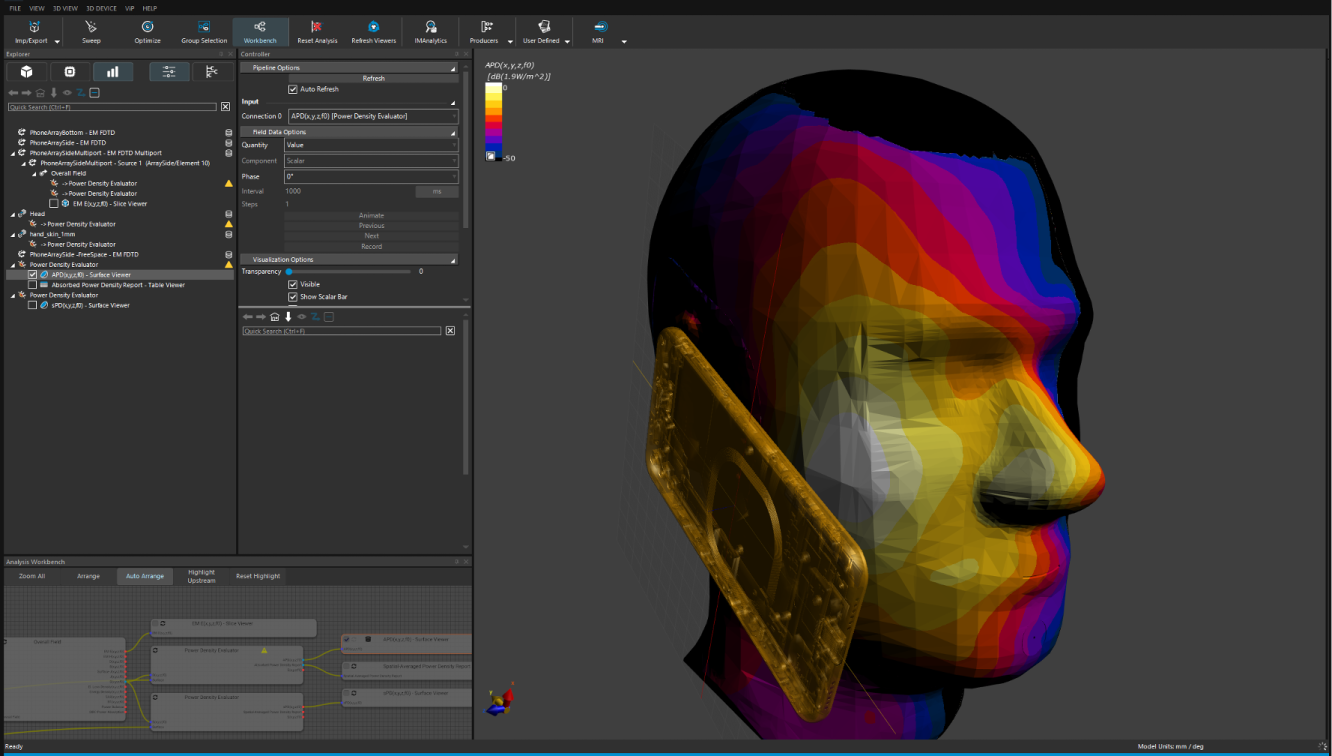The height and width of the screenshot is (756, 1332).
Task: Select the Workbench toolbar icon
Action: [x=259, y=30]
